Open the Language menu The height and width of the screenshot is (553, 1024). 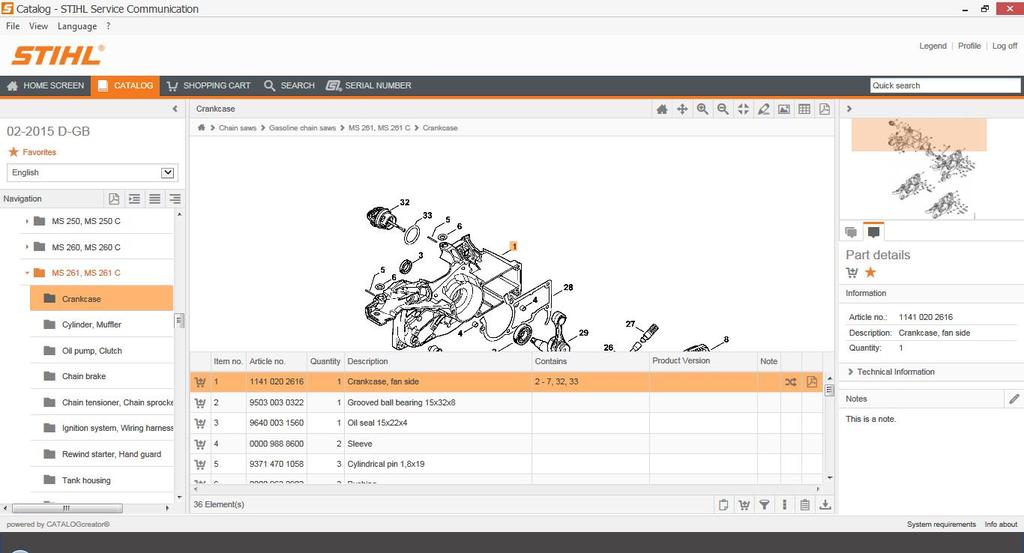pos(77,26)
